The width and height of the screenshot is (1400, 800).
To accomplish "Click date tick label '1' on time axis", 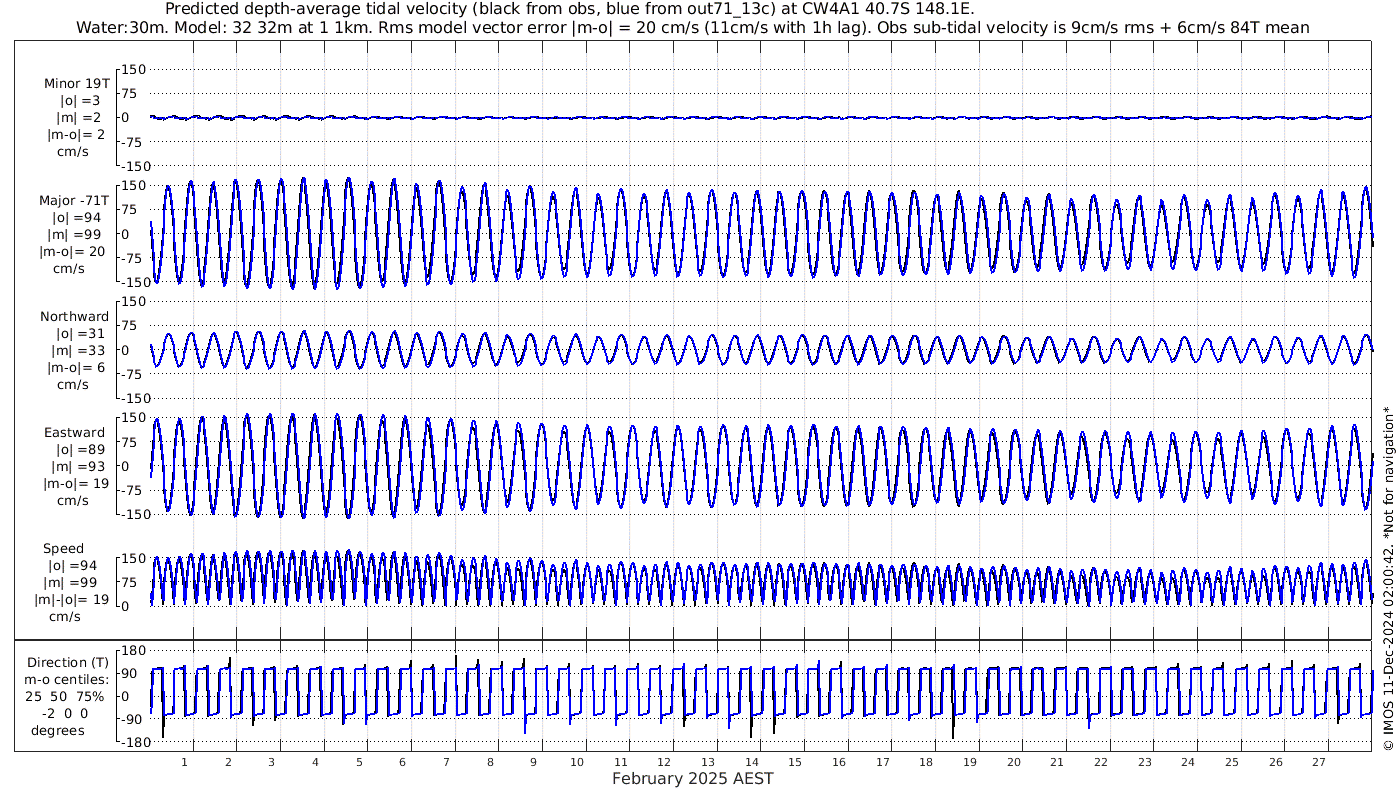I will pos(184,762).
